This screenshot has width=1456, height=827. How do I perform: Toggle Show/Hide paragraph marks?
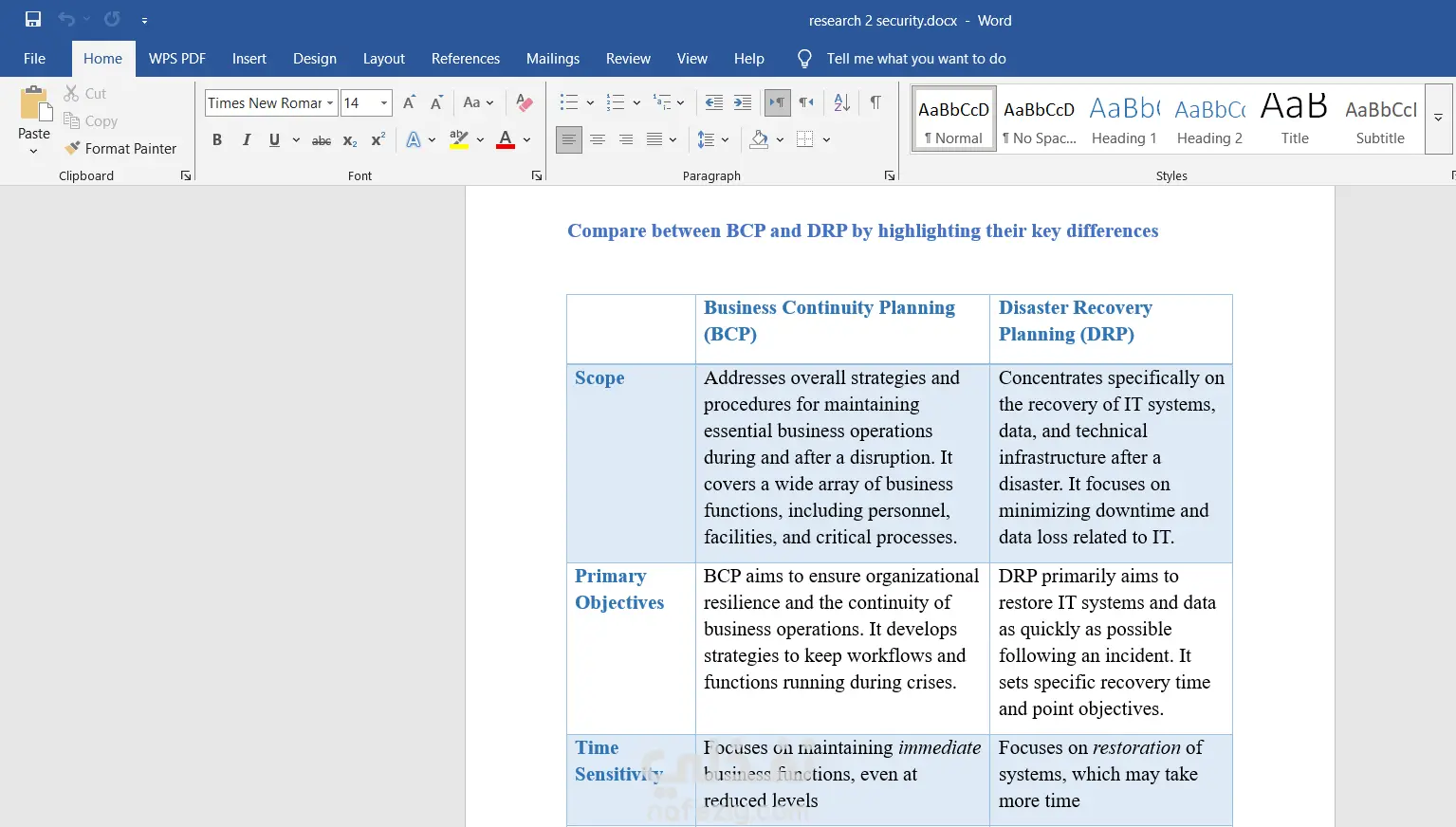point(875,102)
